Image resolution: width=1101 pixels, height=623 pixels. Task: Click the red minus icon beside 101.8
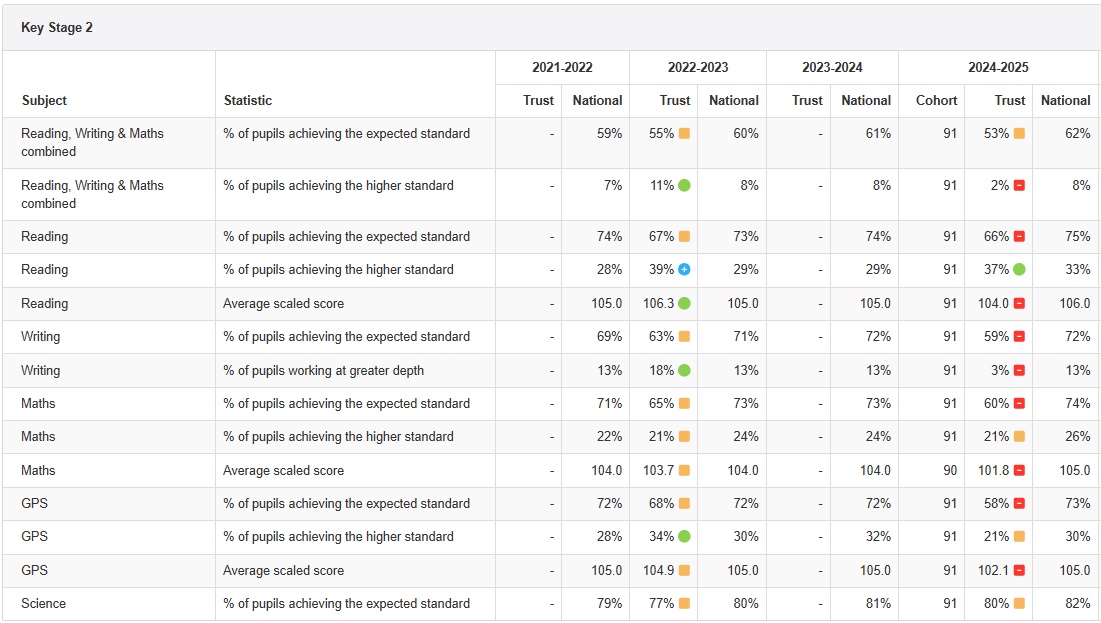tap(1019, 471)
